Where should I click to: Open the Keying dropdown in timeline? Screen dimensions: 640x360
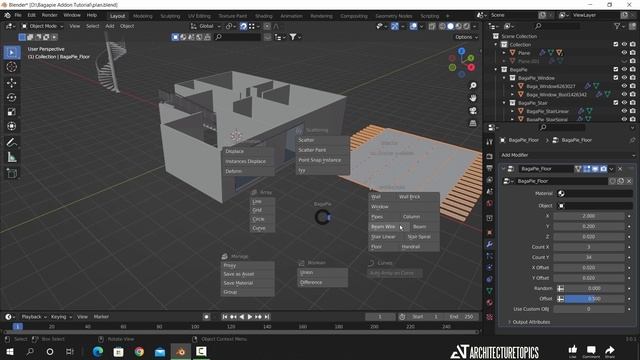click(x=61, y=317)
